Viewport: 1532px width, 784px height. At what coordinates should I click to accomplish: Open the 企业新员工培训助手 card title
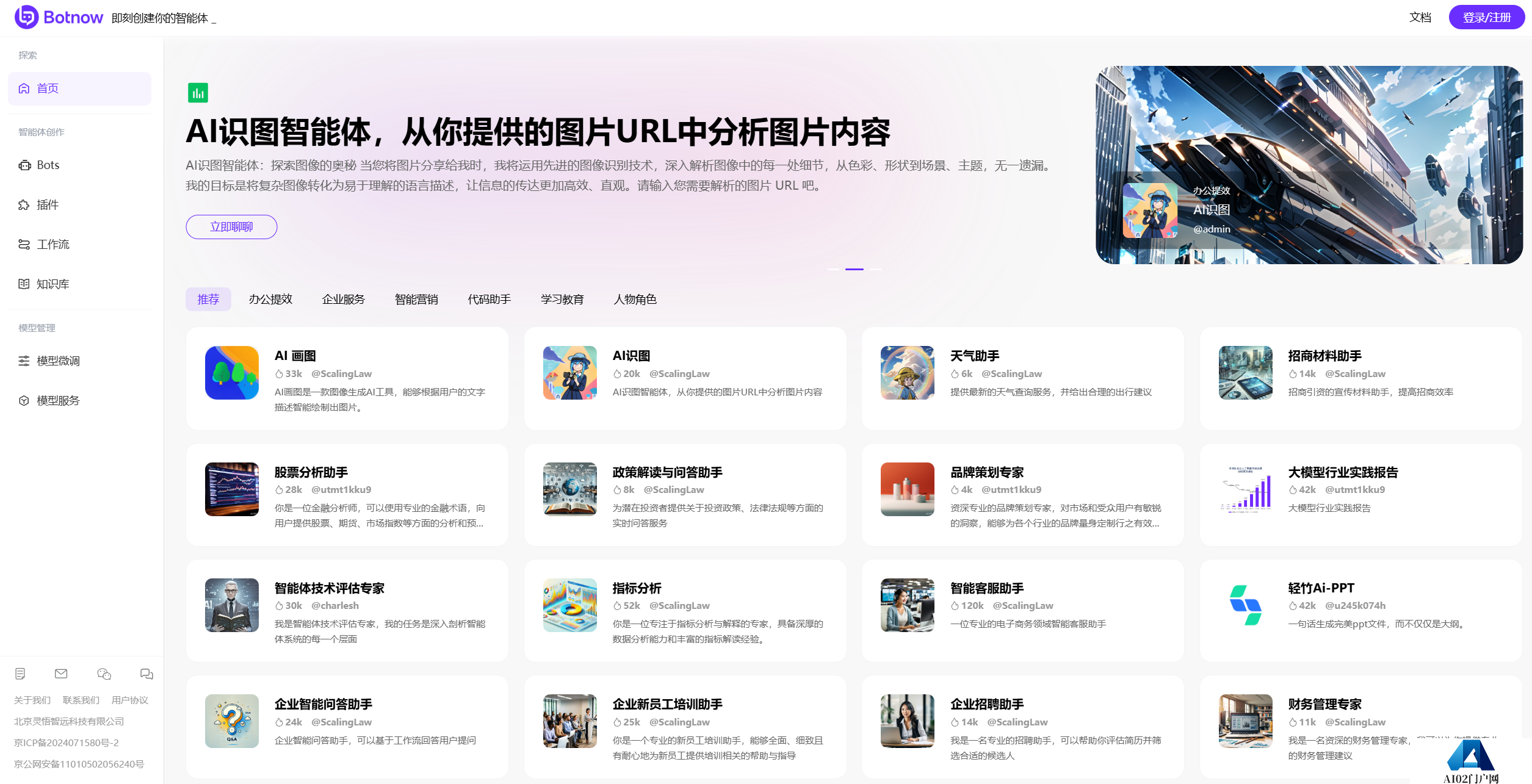pos(667,704)
